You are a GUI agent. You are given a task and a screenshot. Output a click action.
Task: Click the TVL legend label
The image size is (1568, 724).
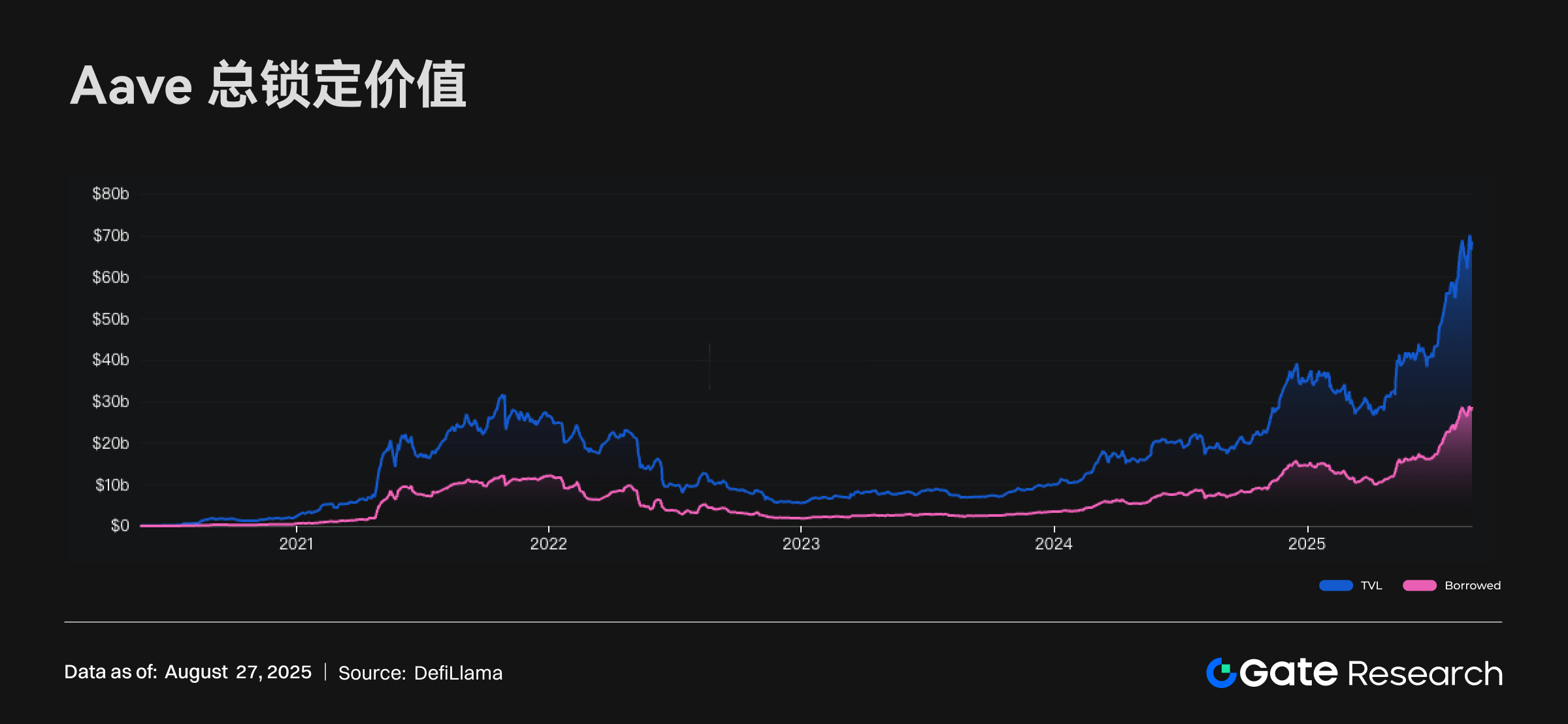(x=1371, y=585)
